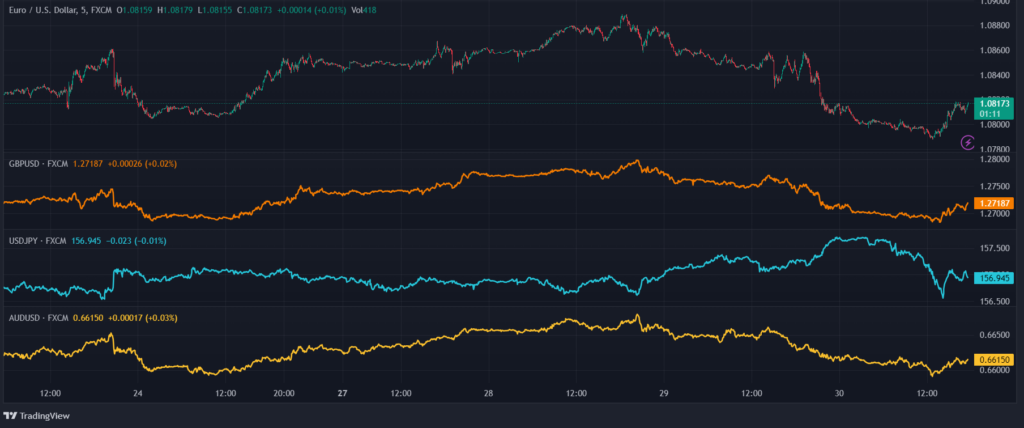Click the 1.07800 price scale tick
Image resolution: width=1024 pixels, height=428 pixels.
[993, 150]
